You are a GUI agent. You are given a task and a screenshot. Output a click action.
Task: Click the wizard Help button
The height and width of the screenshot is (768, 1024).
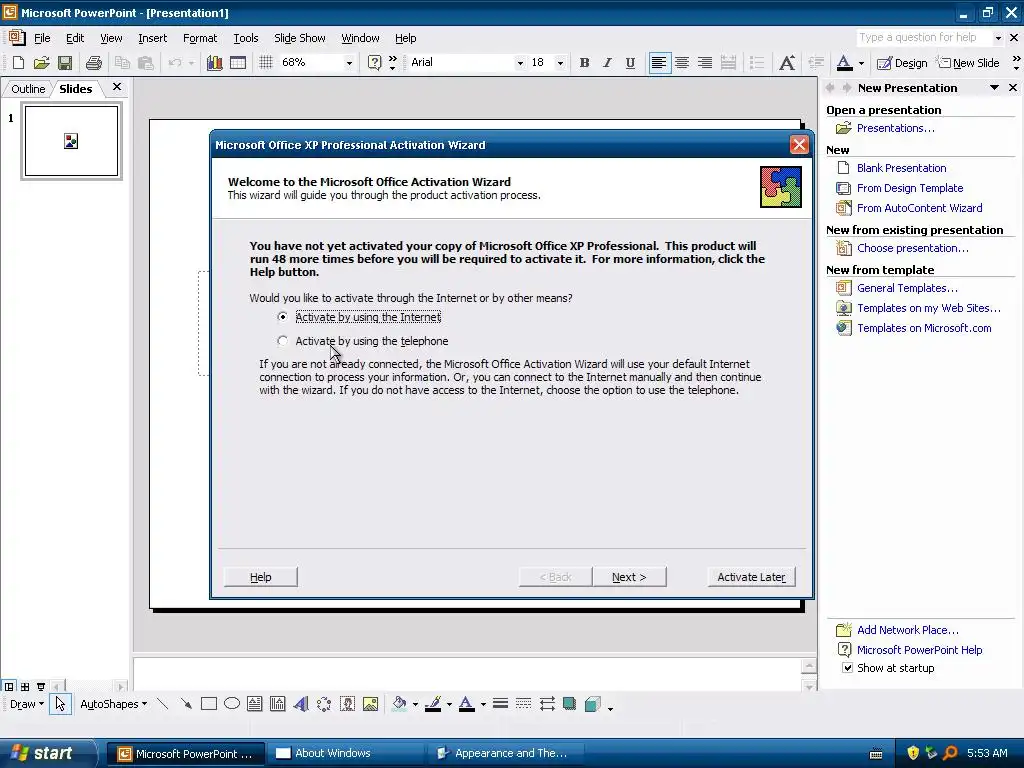point(261,577)
